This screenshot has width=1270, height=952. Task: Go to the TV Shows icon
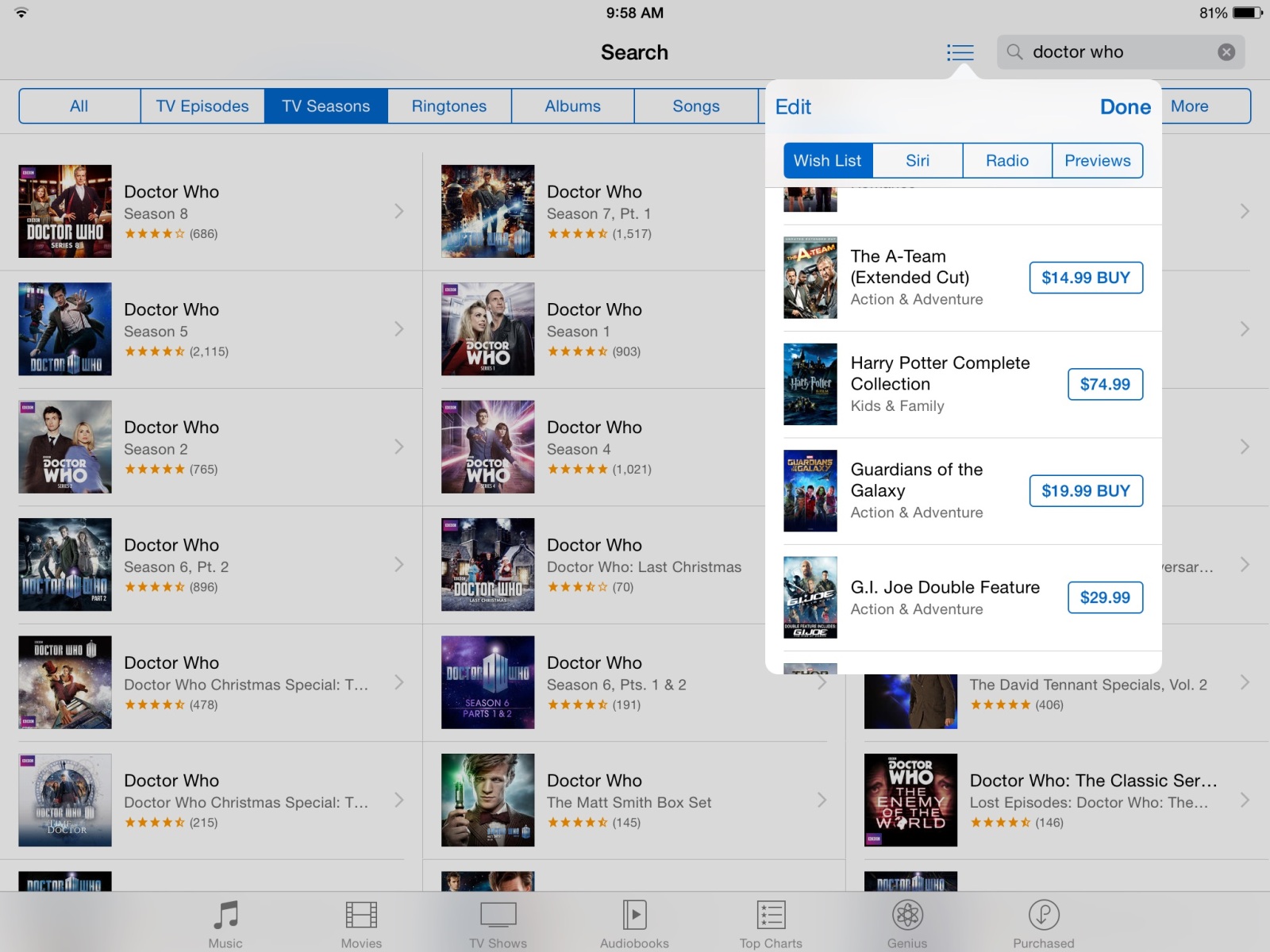(x=498, y=915)
